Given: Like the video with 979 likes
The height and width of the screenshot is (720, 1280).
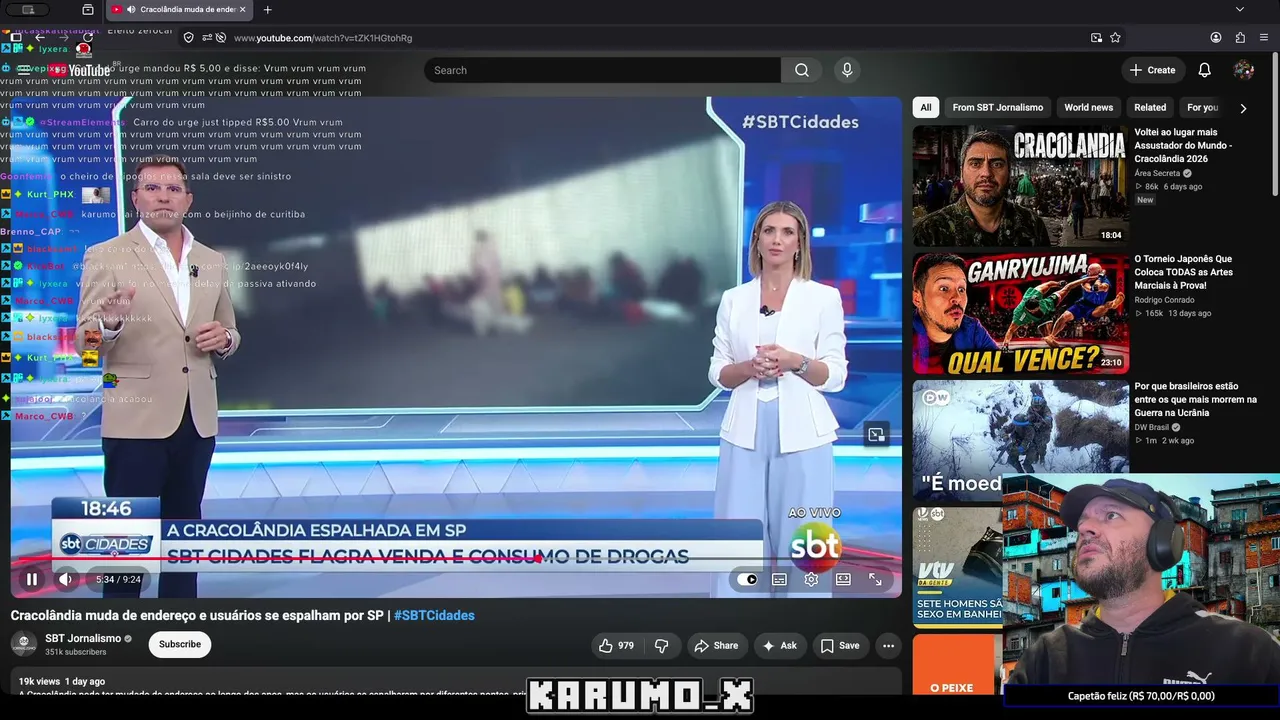Looking at the screenshot, I should tap(616, 646).
